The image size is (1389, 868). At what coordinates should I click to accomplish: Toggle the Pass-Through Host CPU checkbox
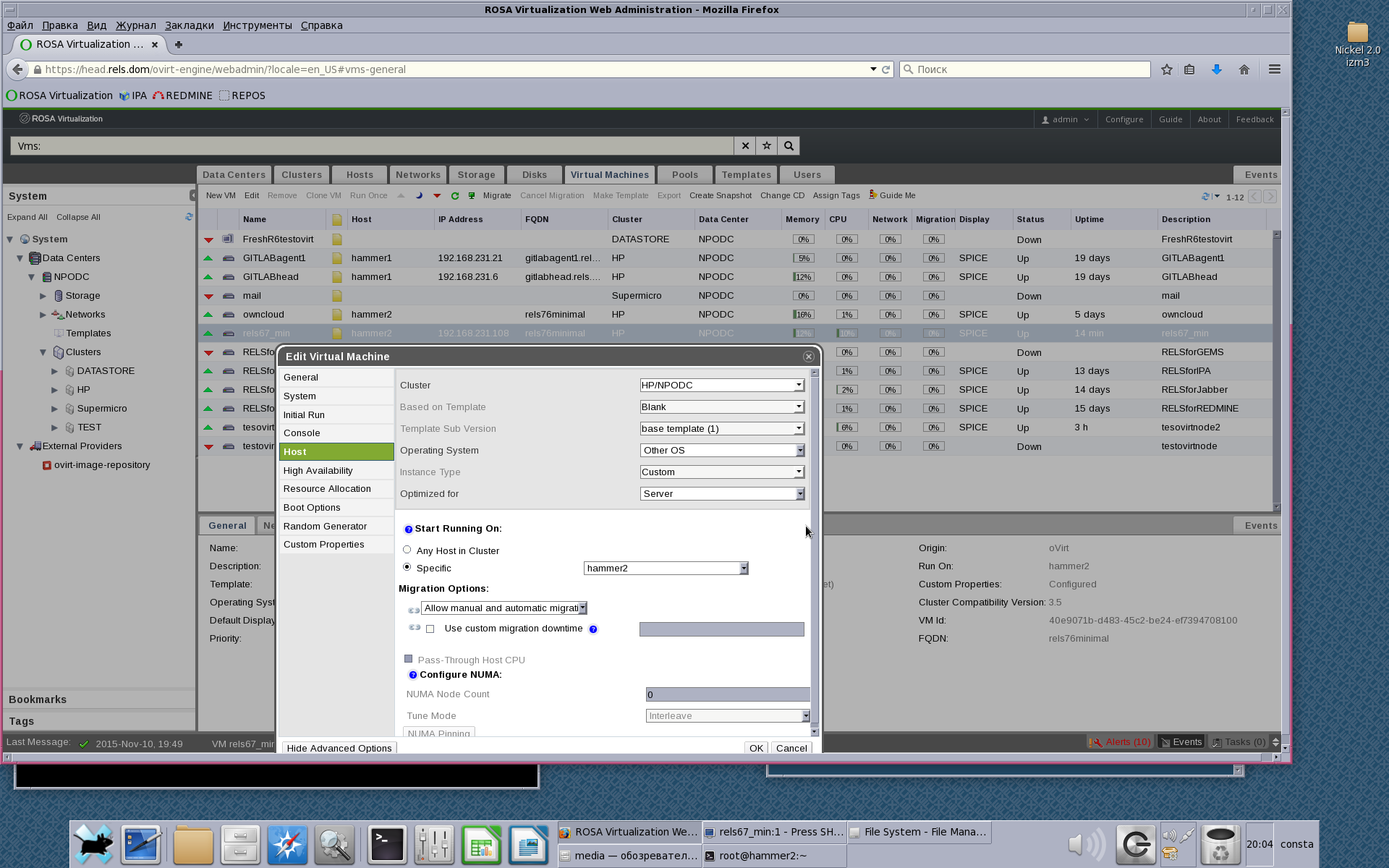409,659
